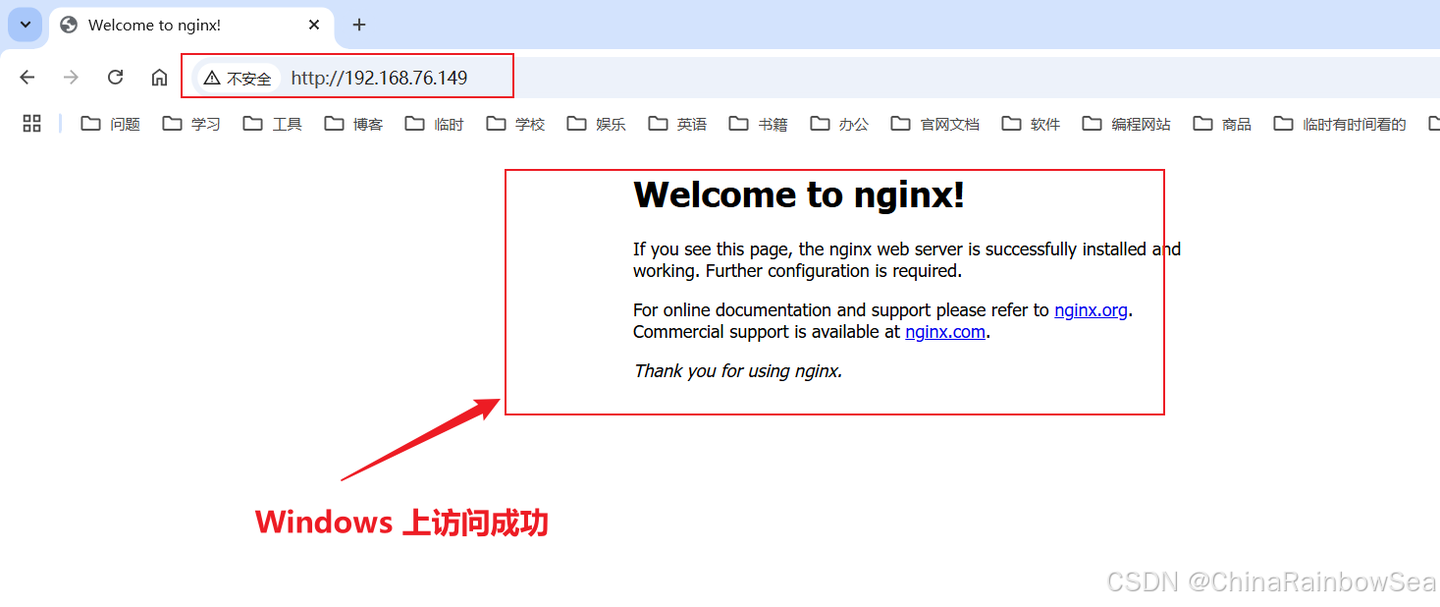The image size is (1440, 607).
Task: Open the 软件 bookmarks folder
Action: point(1031,123)
